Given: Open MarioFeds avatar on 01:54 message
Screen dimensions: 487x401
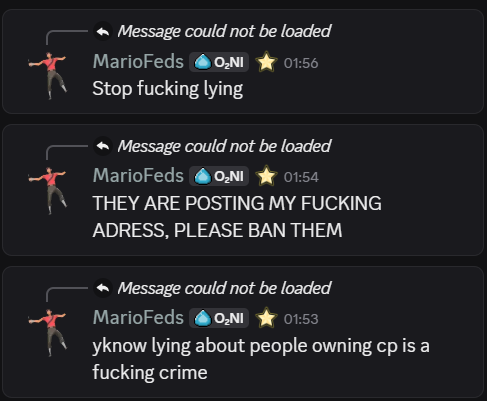Looking at the screenshot, I should point(48,190).
